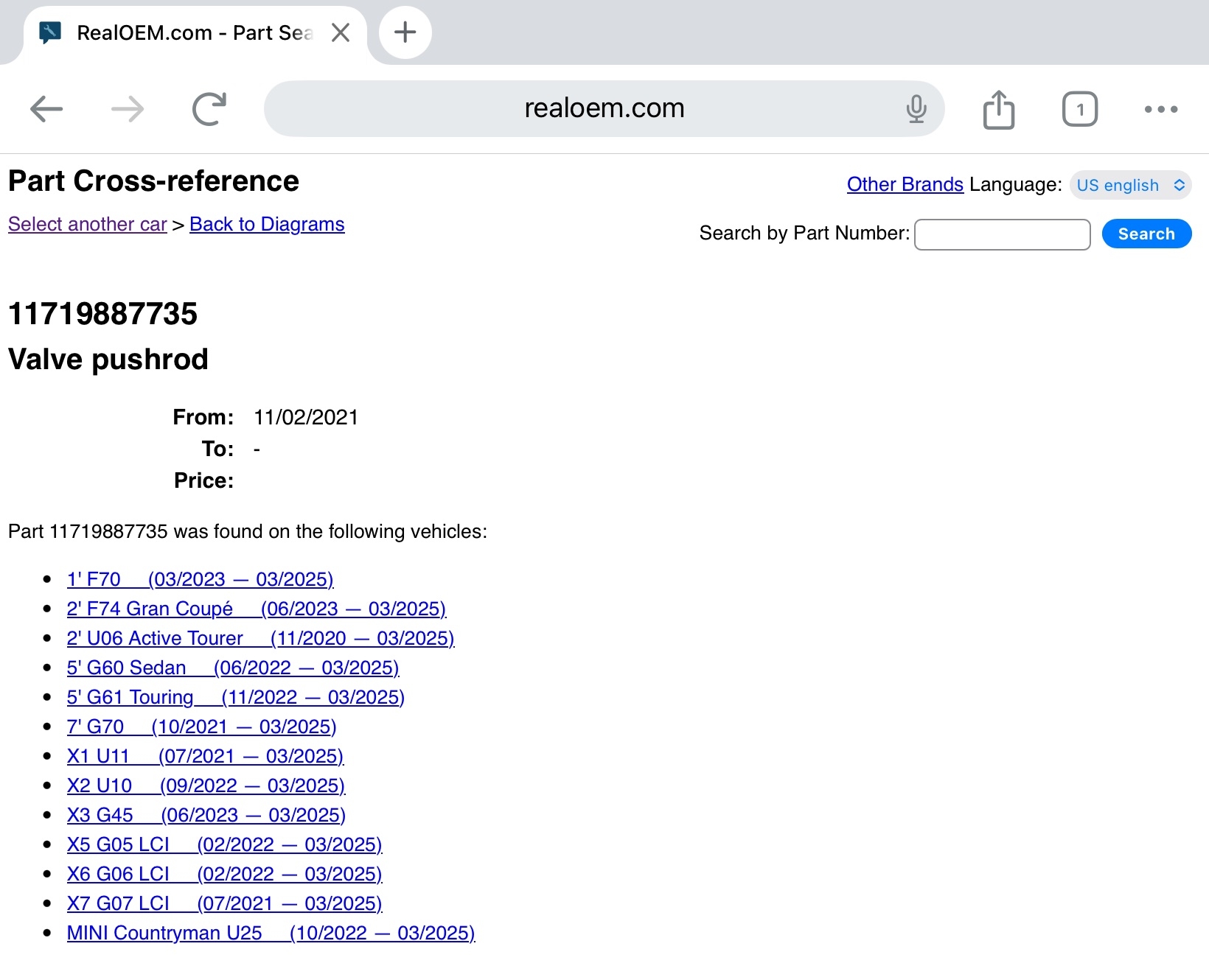Go Back to Diagrams

click(x=267, y=224)
